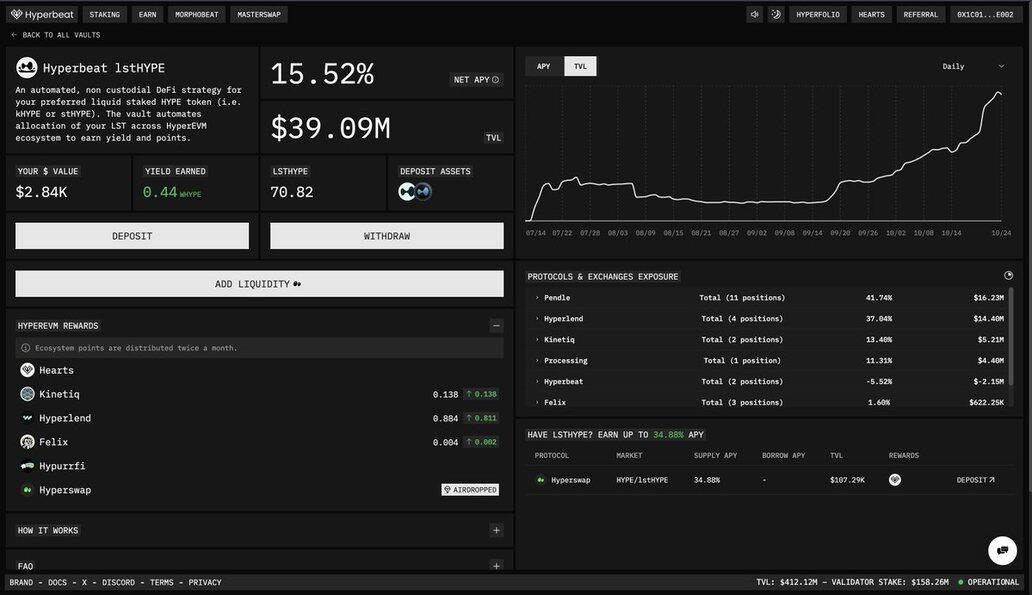Open the Morphobeat menu item
The height and width of the screenshot is (595, 1032).
197,15
